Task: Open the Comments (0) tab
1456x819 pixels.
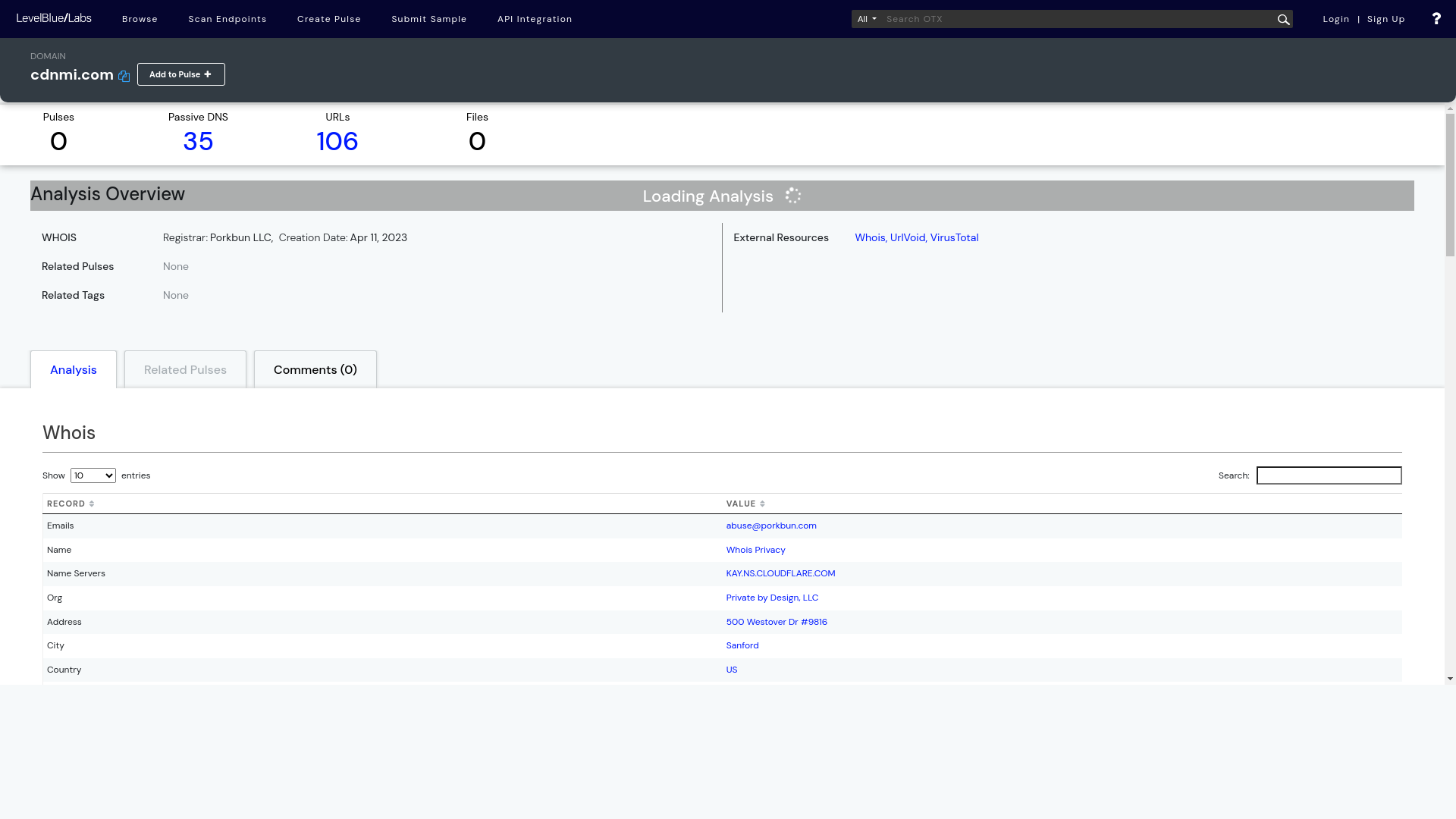Action: (315, 369)
